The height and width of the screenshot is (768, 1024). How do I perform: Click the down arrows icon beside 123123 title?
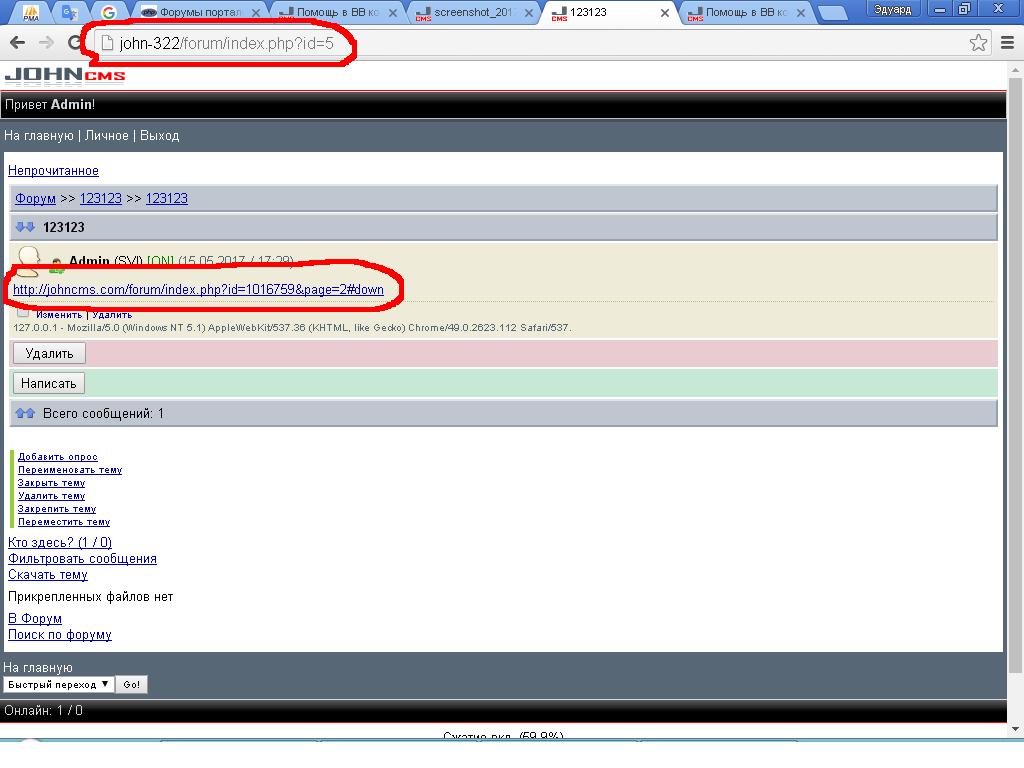tap(25, 227)
